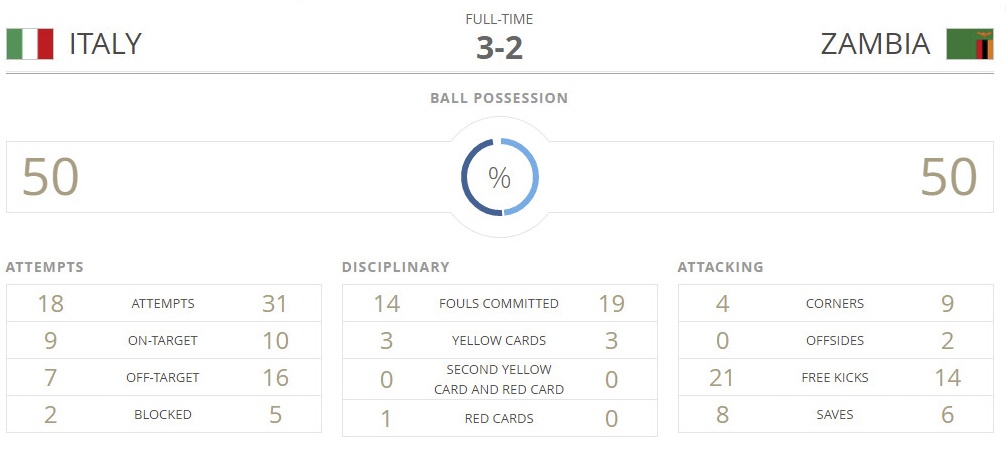The height and width of the screenshot is (450, 1006).
Task: Click the Zambia flag icon
Action: point(970,44)
